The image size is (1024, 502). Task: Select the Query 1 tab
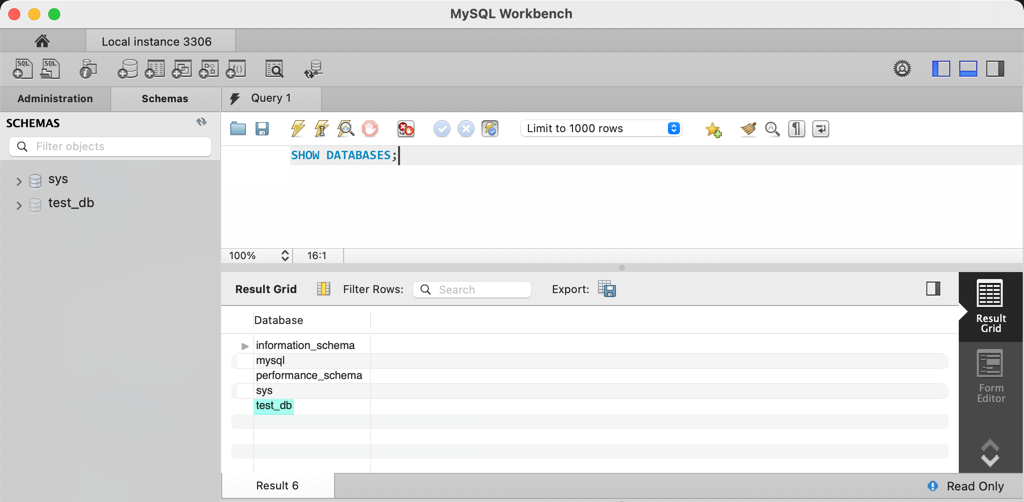click(271, 99)
